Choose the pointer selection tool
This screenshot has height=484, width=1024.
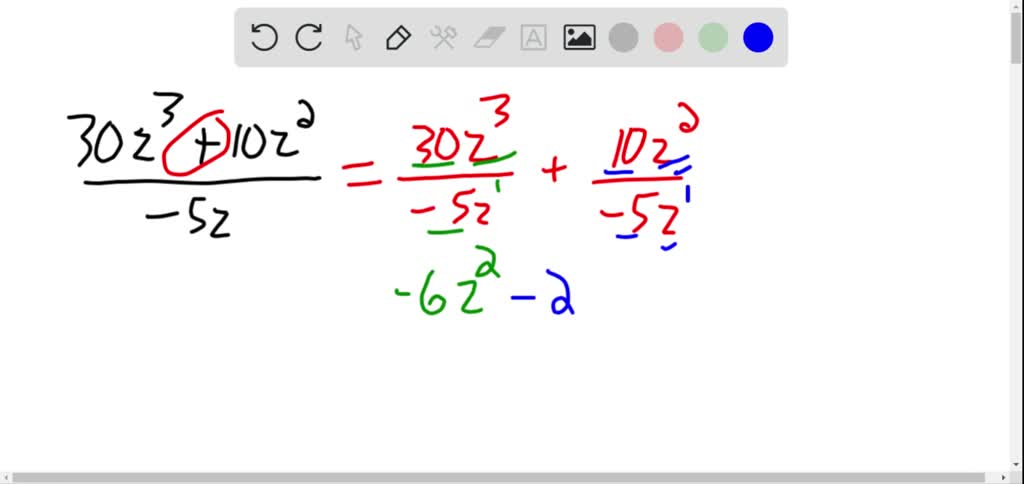pyautogui.click(x=353, y=37)
